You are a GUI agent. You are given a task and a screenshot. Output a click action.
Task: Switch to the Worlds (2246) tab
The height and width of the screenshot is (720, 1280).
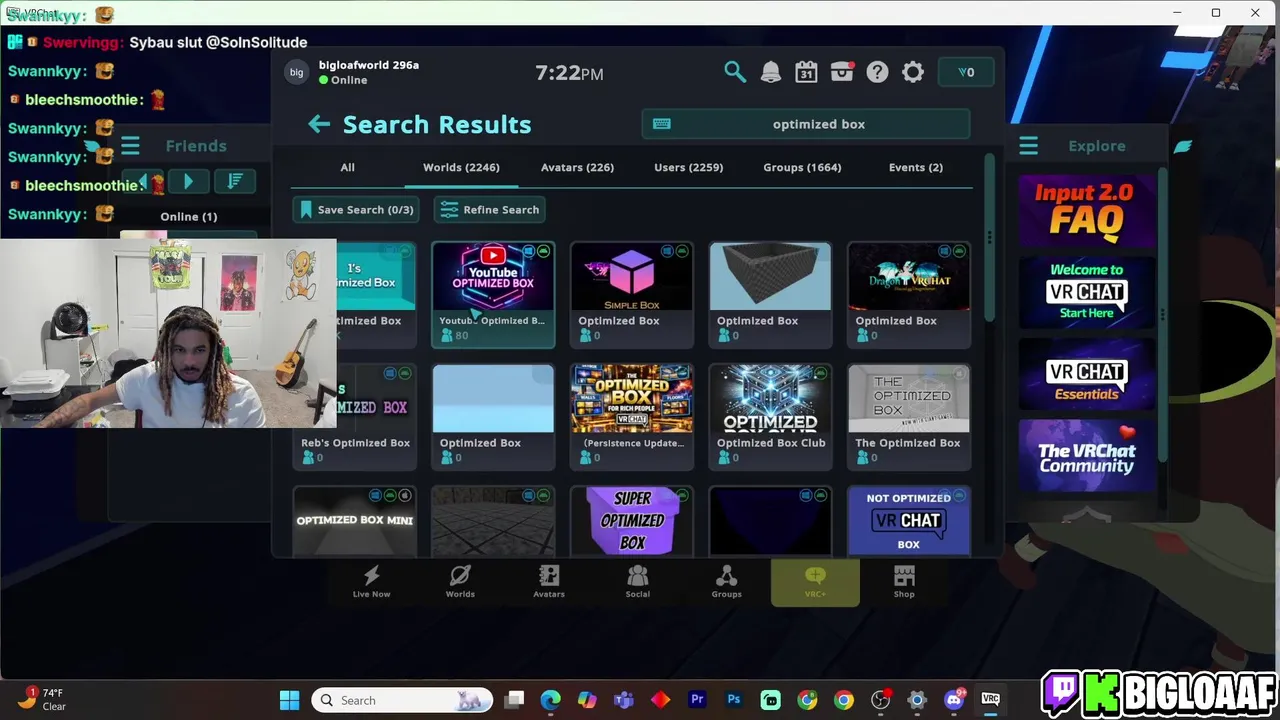[x=461, y=167]
